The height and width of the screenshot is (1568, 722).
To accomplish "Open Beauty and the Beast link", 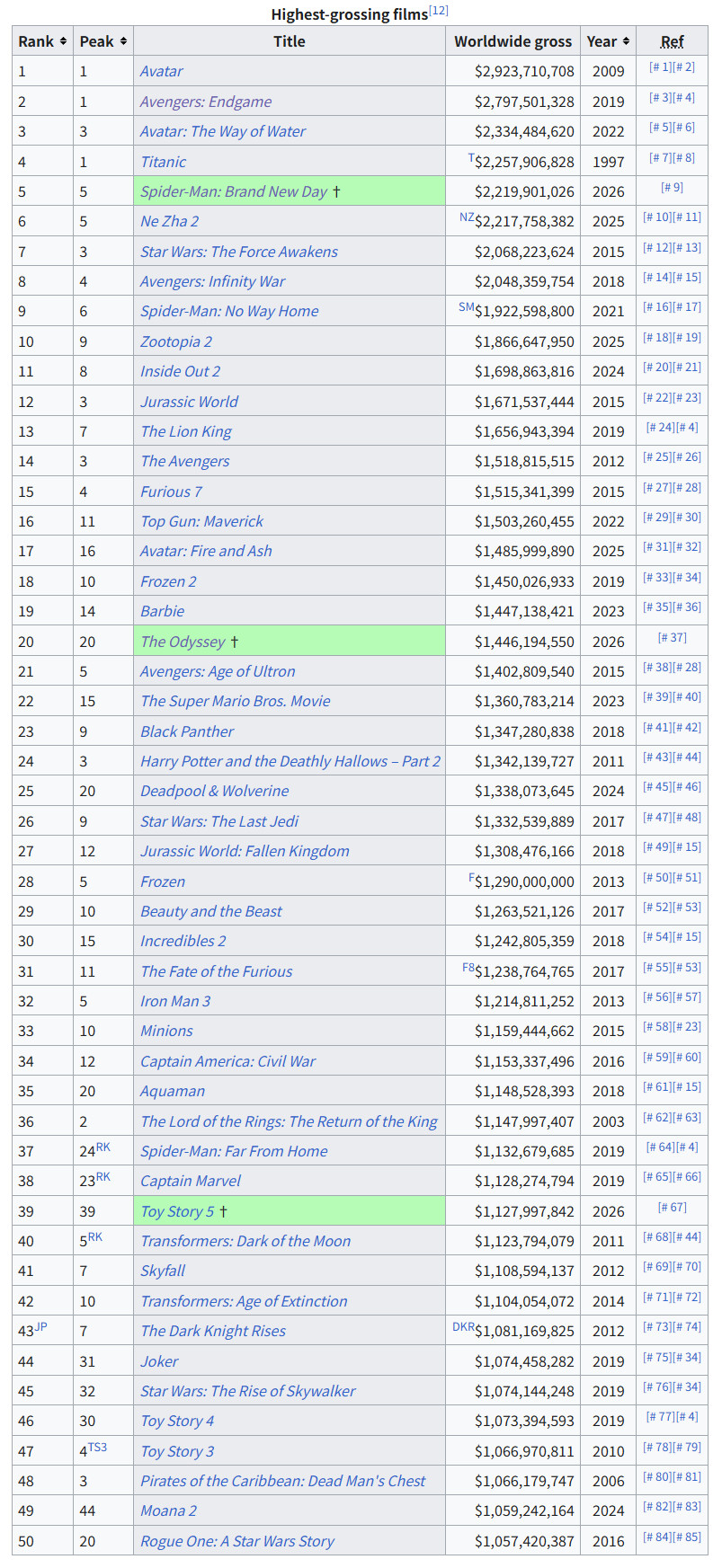I will (211, 911).
